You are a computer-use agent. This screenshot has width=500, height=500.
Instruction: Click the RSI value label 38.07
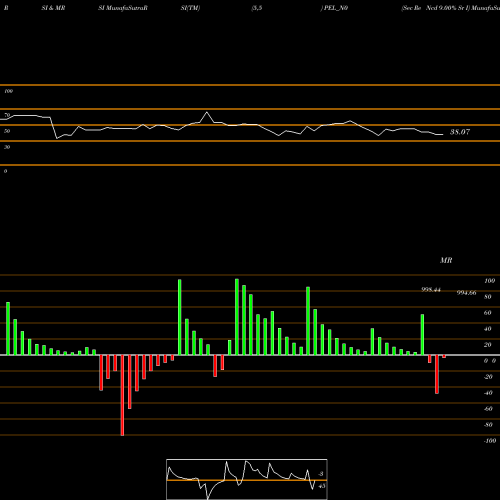coord(460,132)
